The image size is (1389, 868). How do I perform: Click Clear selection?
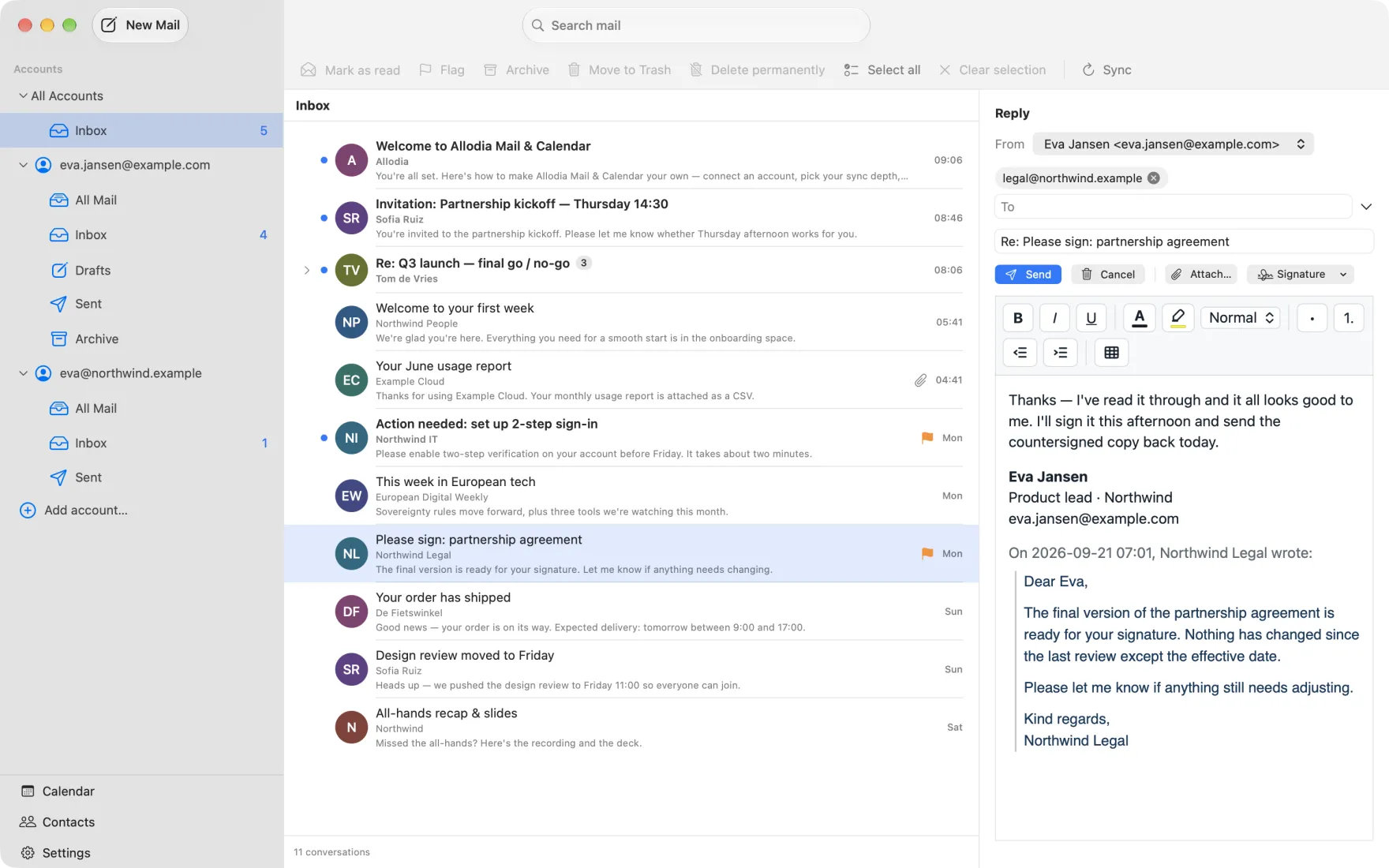pos(992,70)
